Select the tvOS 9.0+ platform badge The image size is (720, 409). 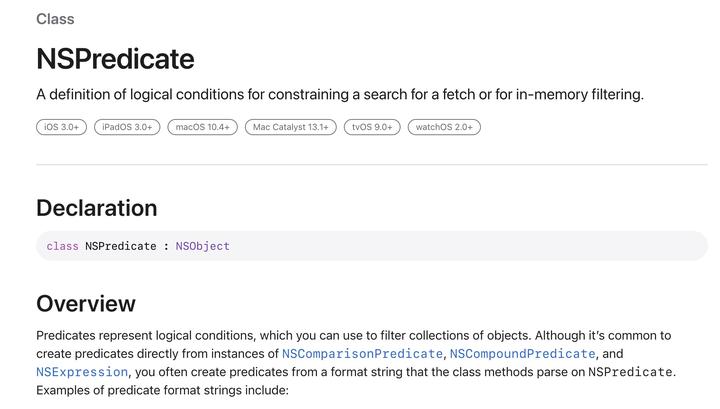point(373,127)
